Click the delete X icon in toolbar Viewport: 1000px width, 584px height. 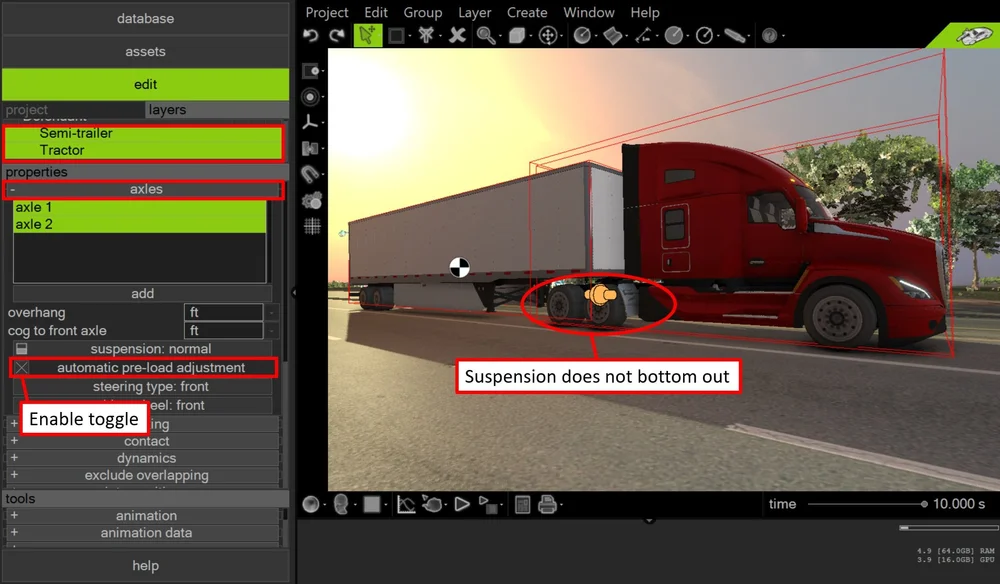pyautogui.click(x=457, y=35)
